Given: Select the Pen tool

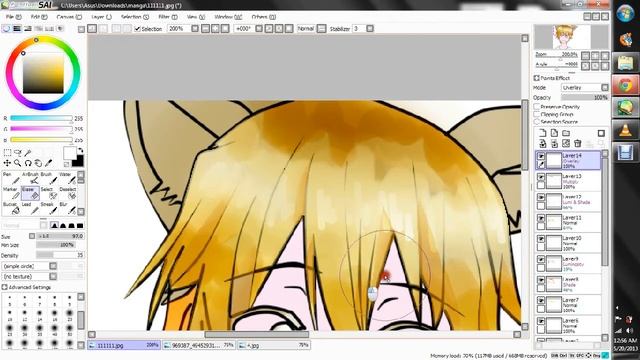Looking at the screenshot, I should pyautogui.click(x=11, y=178).
